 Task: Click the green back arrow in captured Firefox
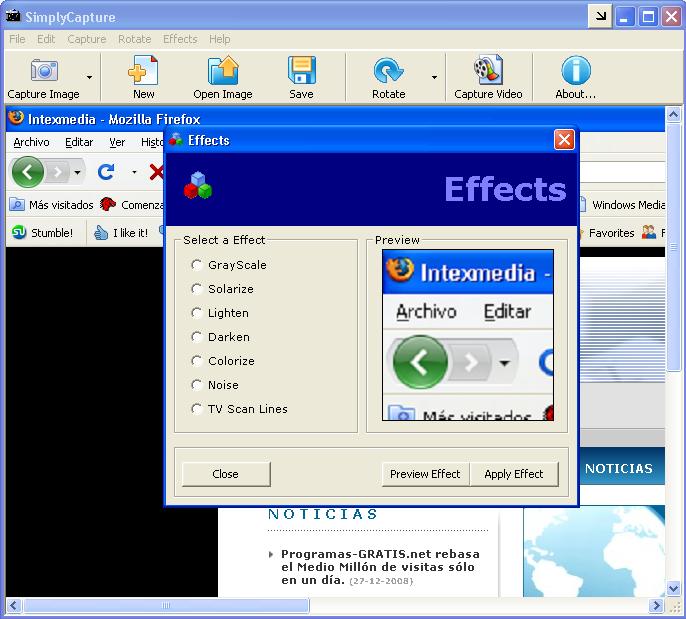(x=28, y=172)
